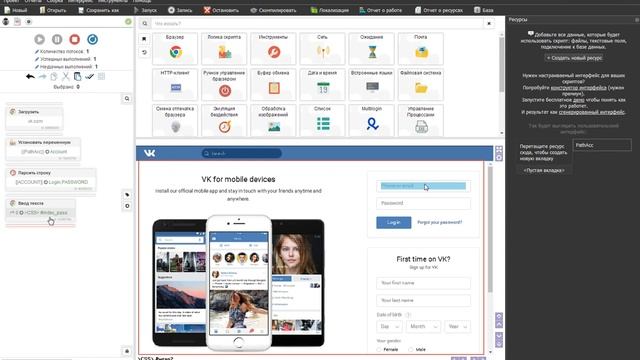This screenshot has width=640, height=360.
Task: Open the Браузер actions module
Action: [x=175, y=49]
